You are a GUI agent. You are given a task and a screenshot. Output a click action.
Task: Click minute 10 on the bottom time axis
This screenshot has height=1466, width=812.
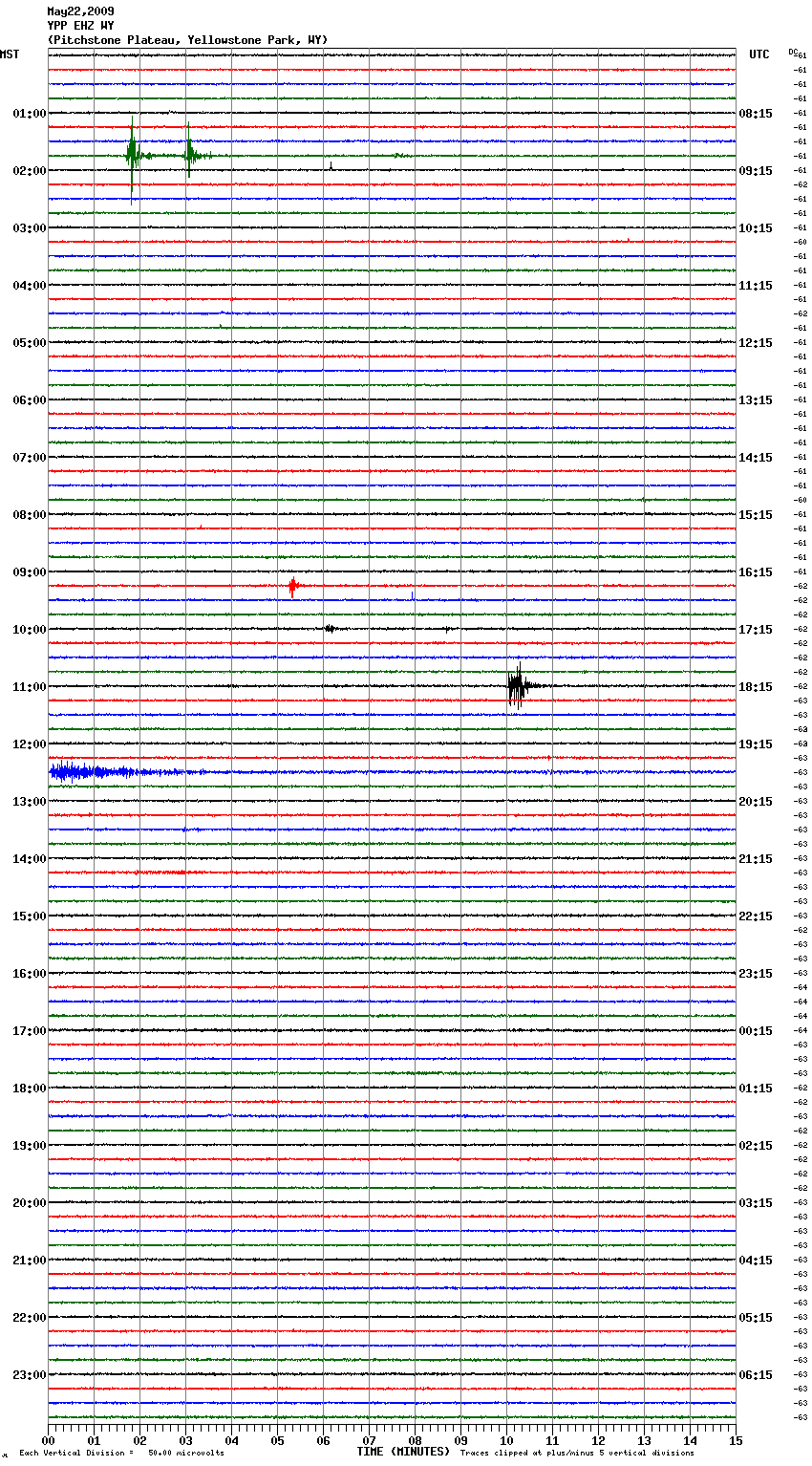pyautogui.click(x=506, y=1440)
